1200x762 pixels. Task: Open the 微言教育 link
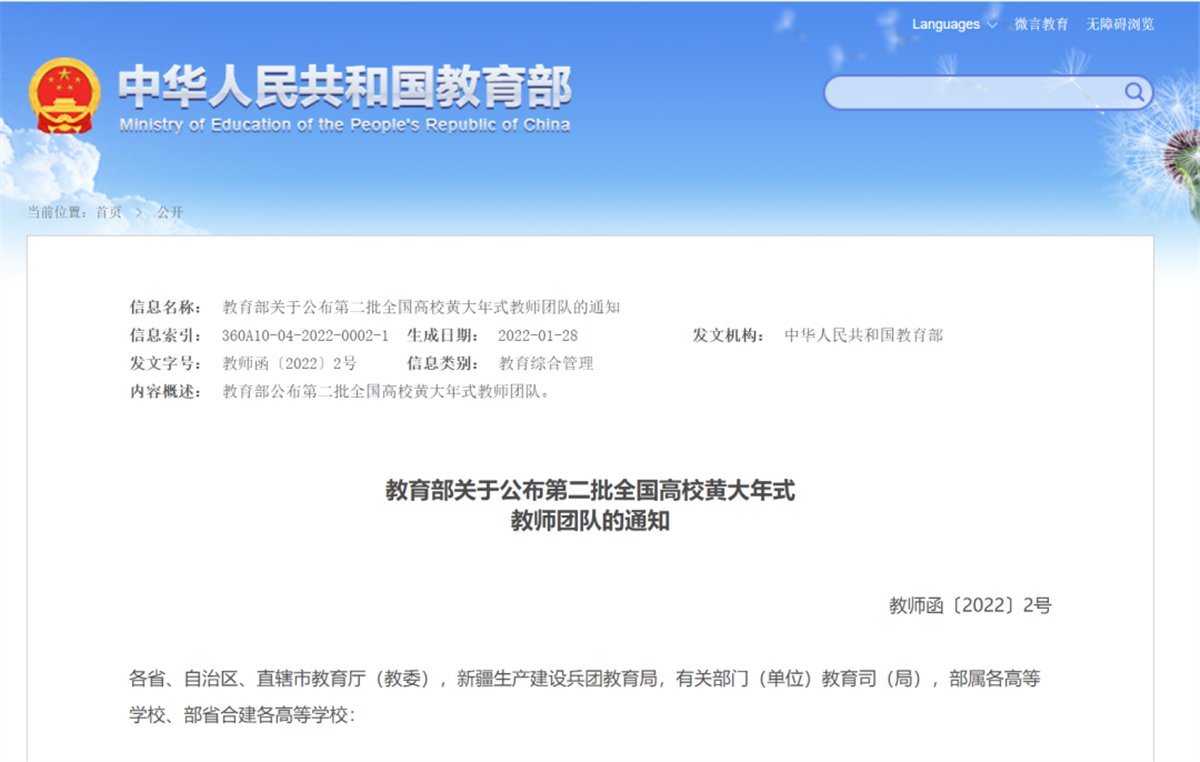(x=1041, y=24)
